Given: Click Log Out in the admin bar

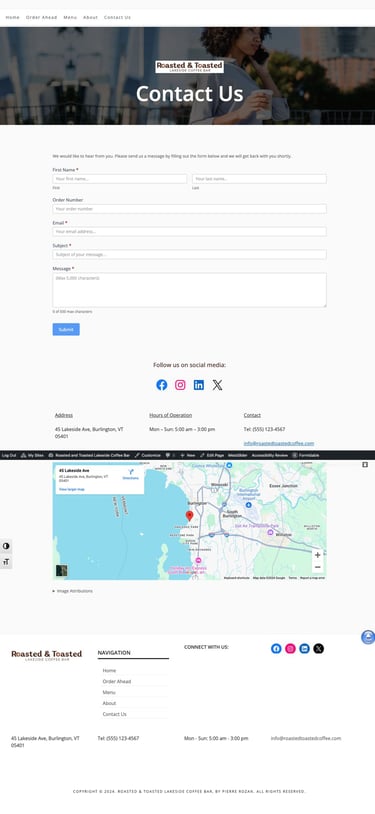Looking at the screenshot, I should (9, 455).
